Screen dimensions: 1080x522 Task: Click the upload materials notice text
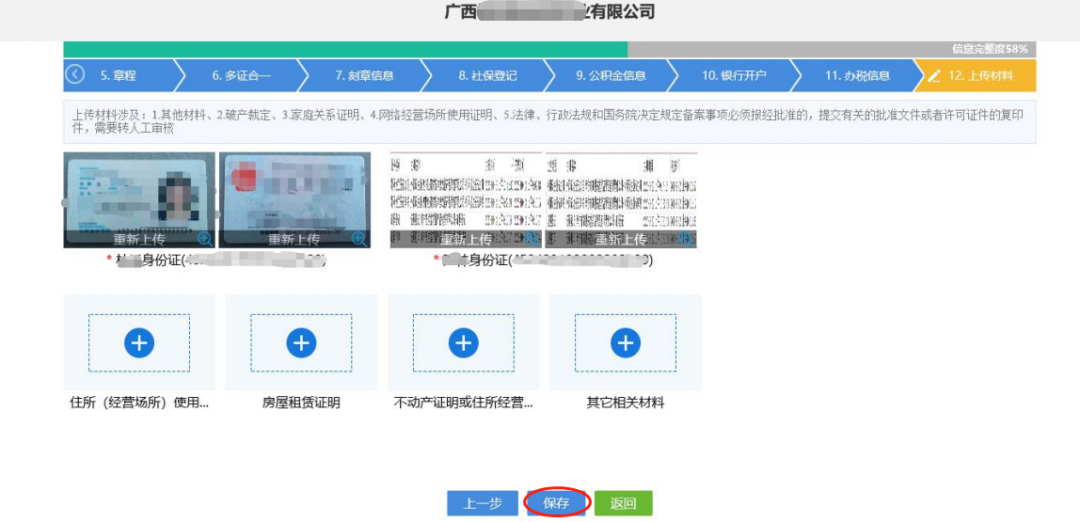[x=550, y=122]
